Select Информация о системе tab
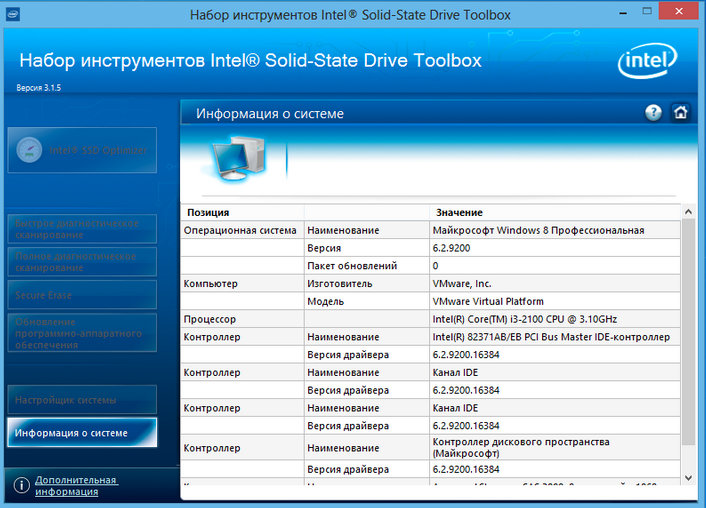The height and width of the screenshot is (508, 706). coord(82,432)
